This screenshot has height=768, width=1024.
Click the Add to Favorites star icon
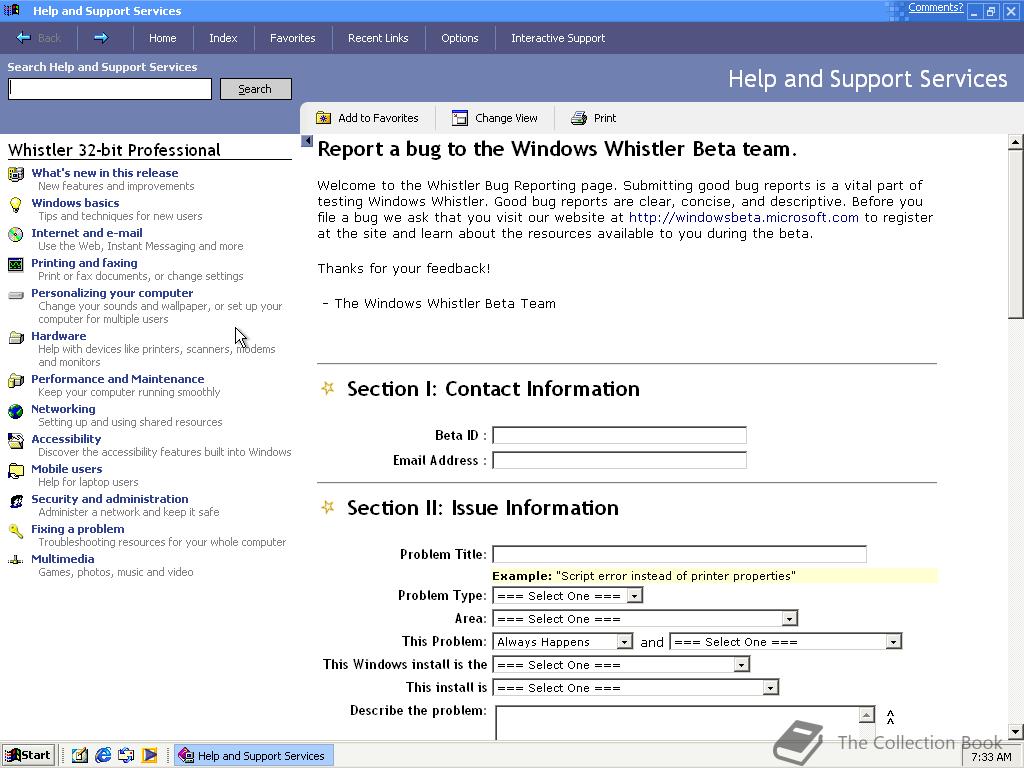point(323,118)
